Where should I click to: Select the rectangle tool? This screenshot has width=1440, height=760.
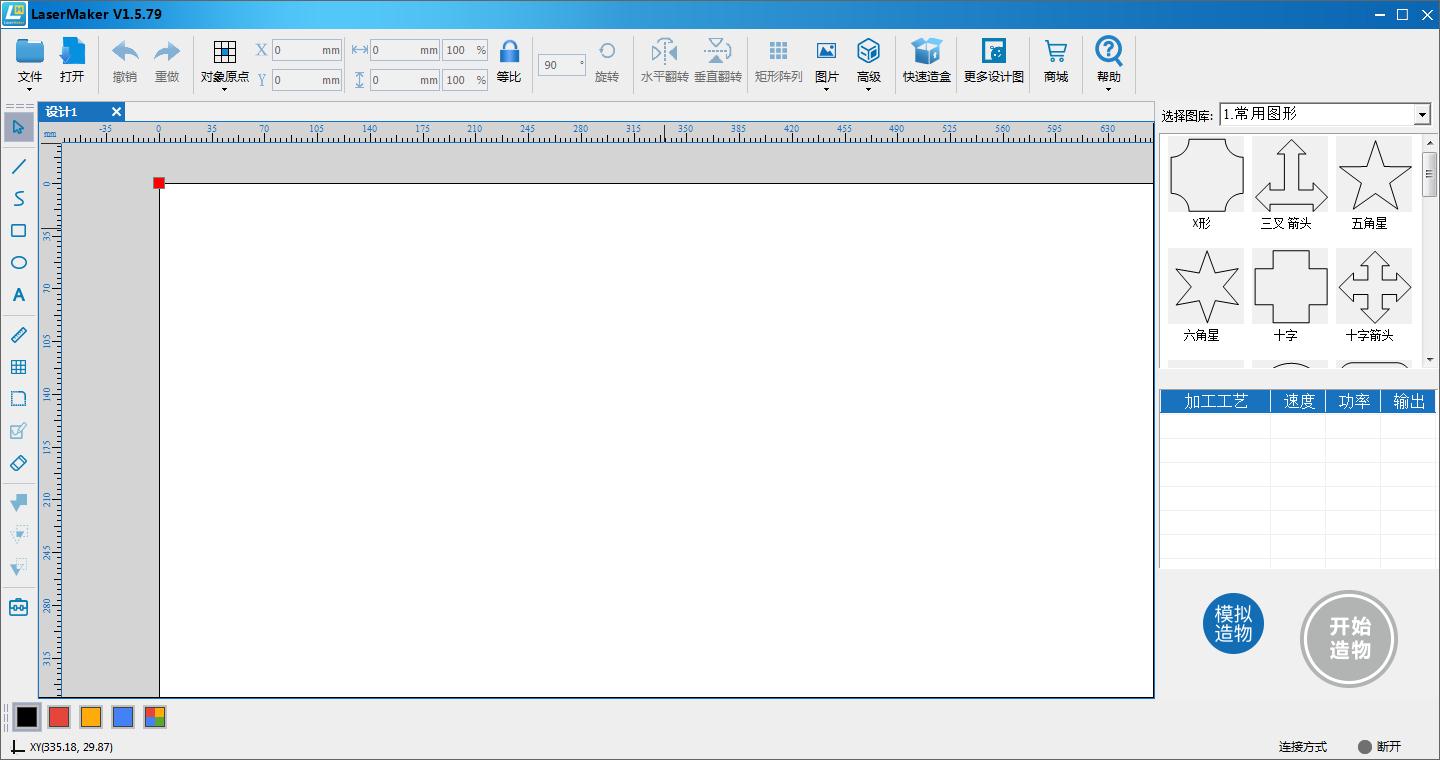18,231
